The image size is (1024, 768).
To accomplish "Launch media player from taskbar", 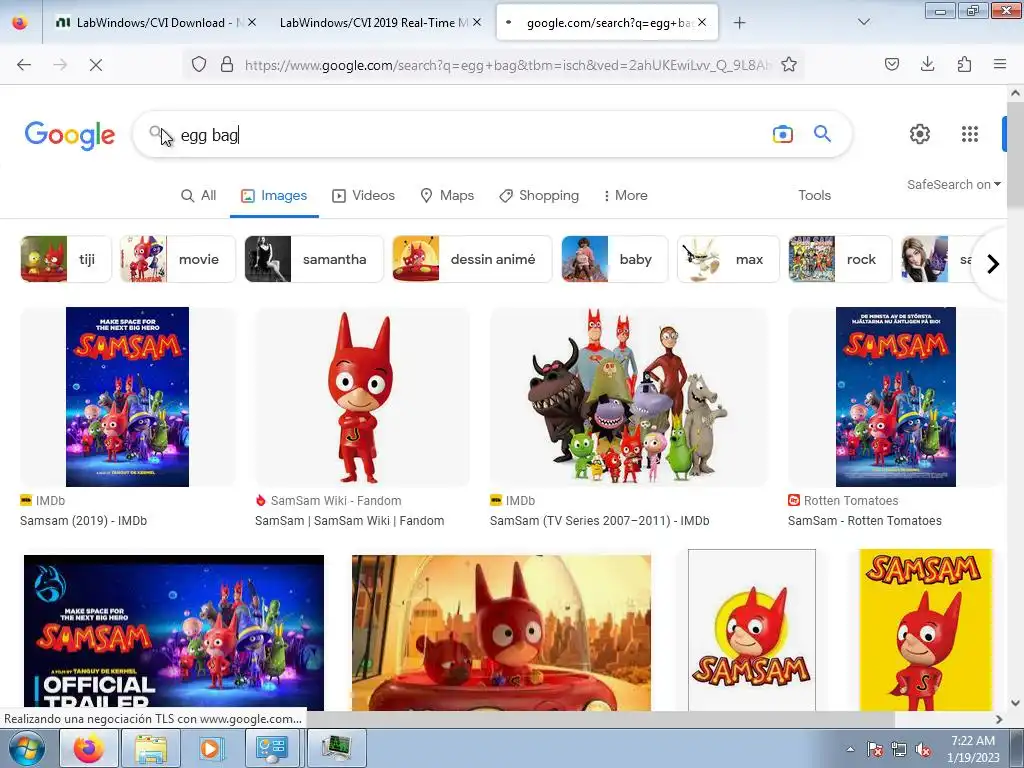I will (x=210, y=748).
